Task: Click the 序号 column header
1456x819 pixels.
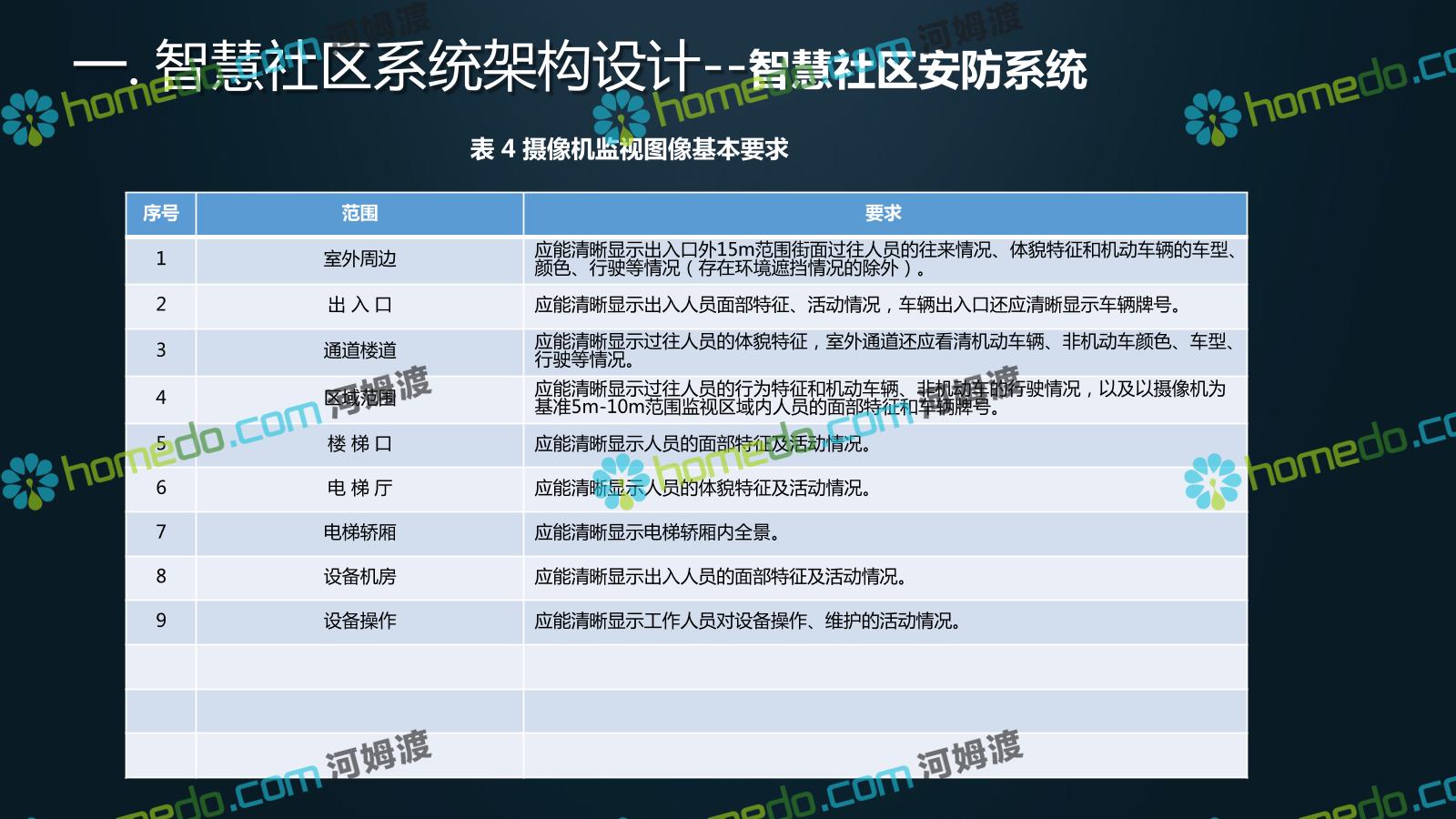Action: point(161,214)
